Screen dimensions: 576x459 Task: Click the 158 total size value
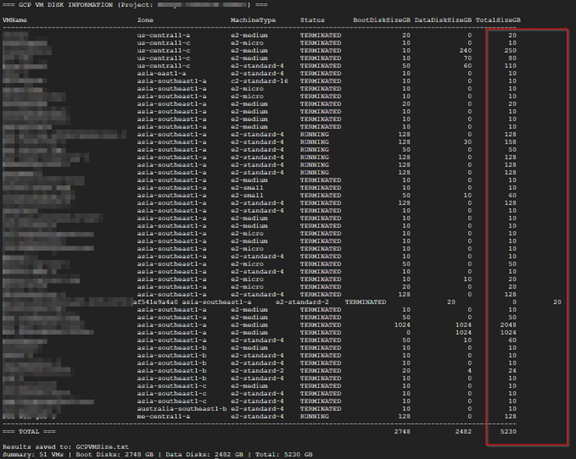(x=510, y=142)
